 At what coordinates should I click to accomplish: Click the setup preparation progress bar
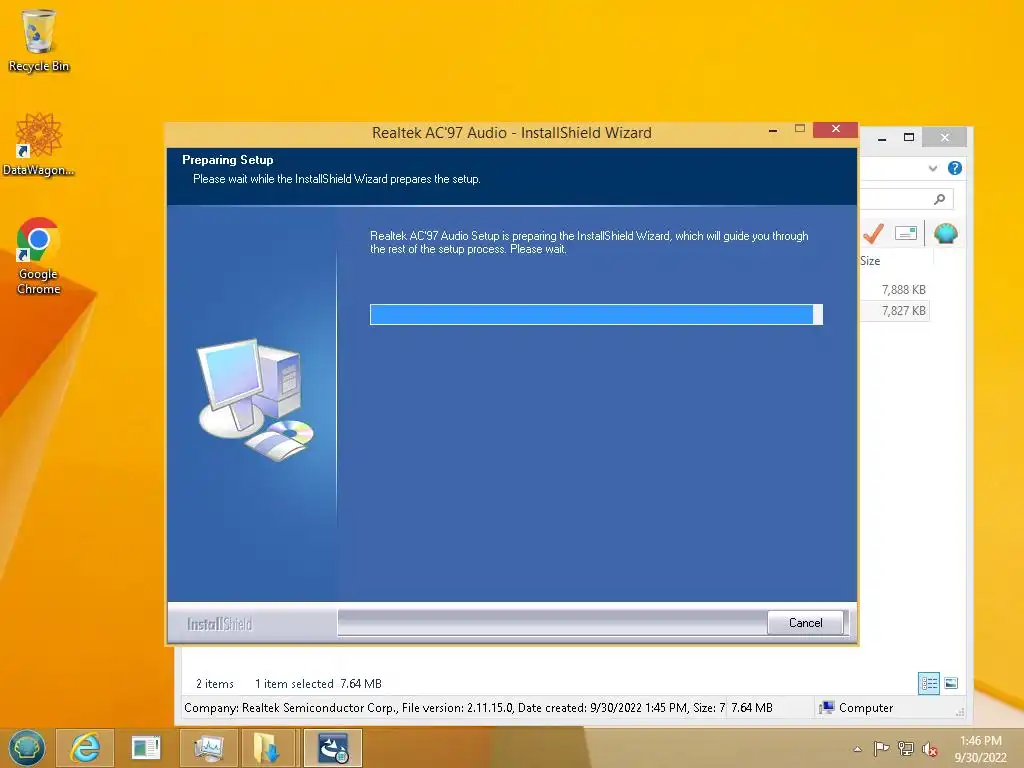coord(596,314)
